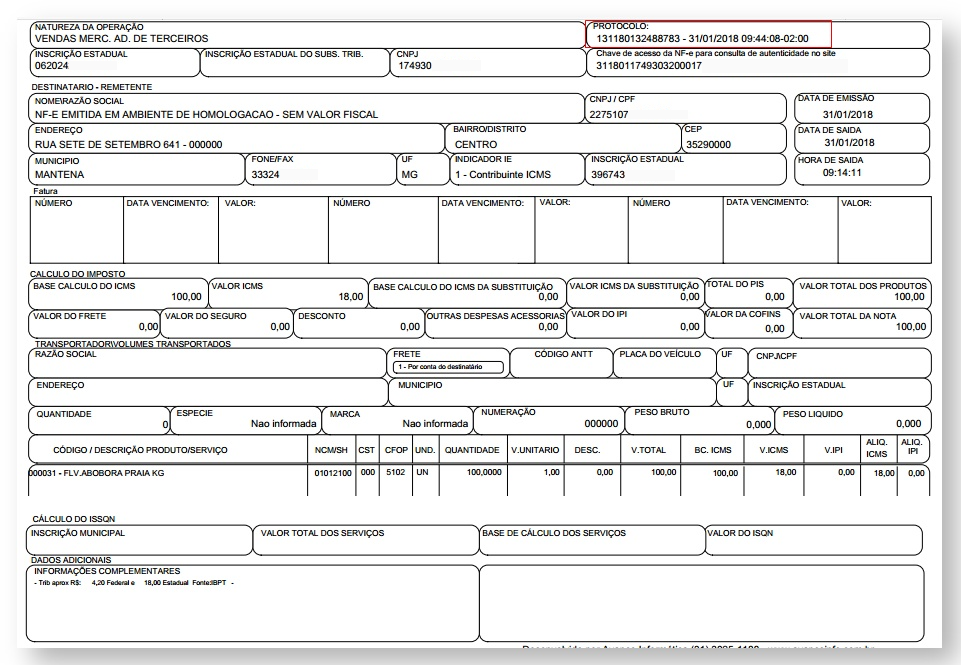Click the Bairro value CENTRO
The height and width of the screenshot is (665, 961).
pos(476,145)
